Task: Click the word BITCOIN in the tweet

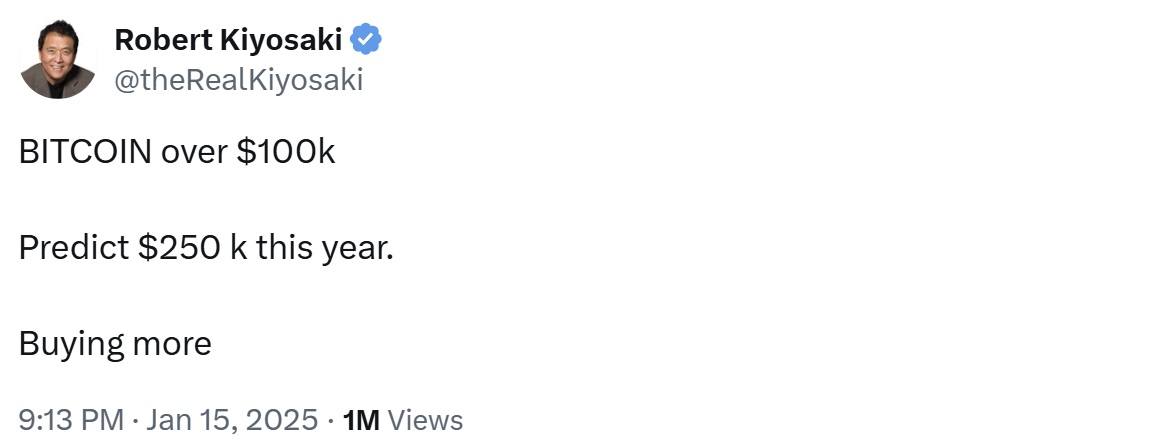Action: pyautogui.click(x=85, y=152)
